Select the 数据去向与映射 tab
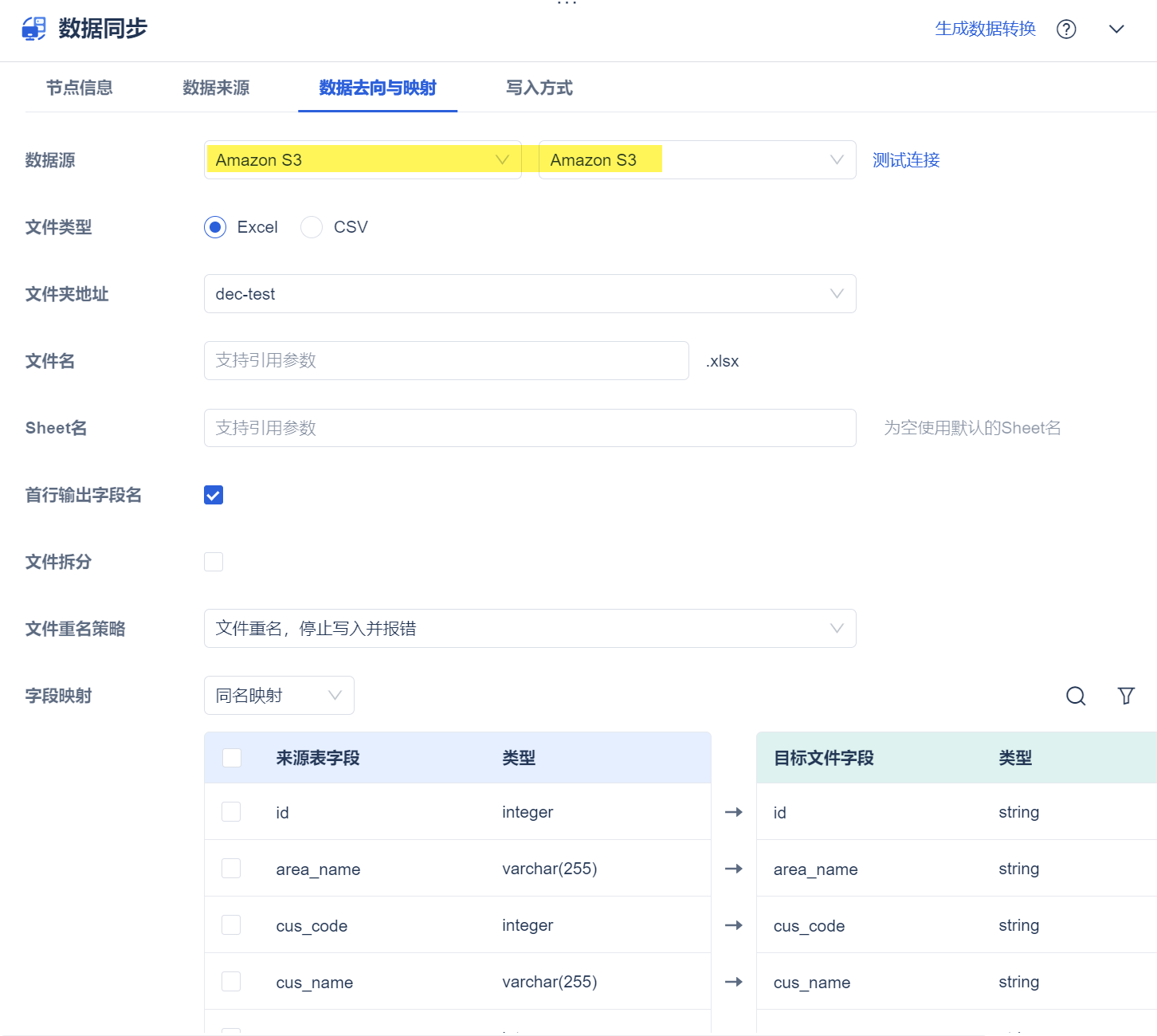The image size is (1157, 1036). 378,88
